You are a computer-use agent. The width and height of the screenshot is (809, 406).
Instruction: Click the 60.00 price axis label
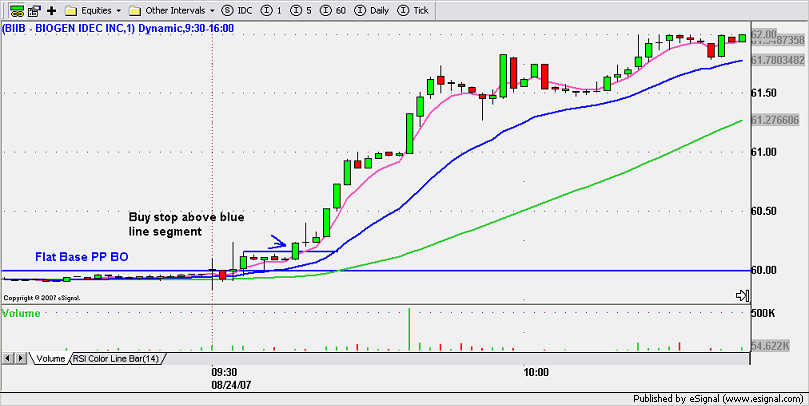click(x=764, y=270)
